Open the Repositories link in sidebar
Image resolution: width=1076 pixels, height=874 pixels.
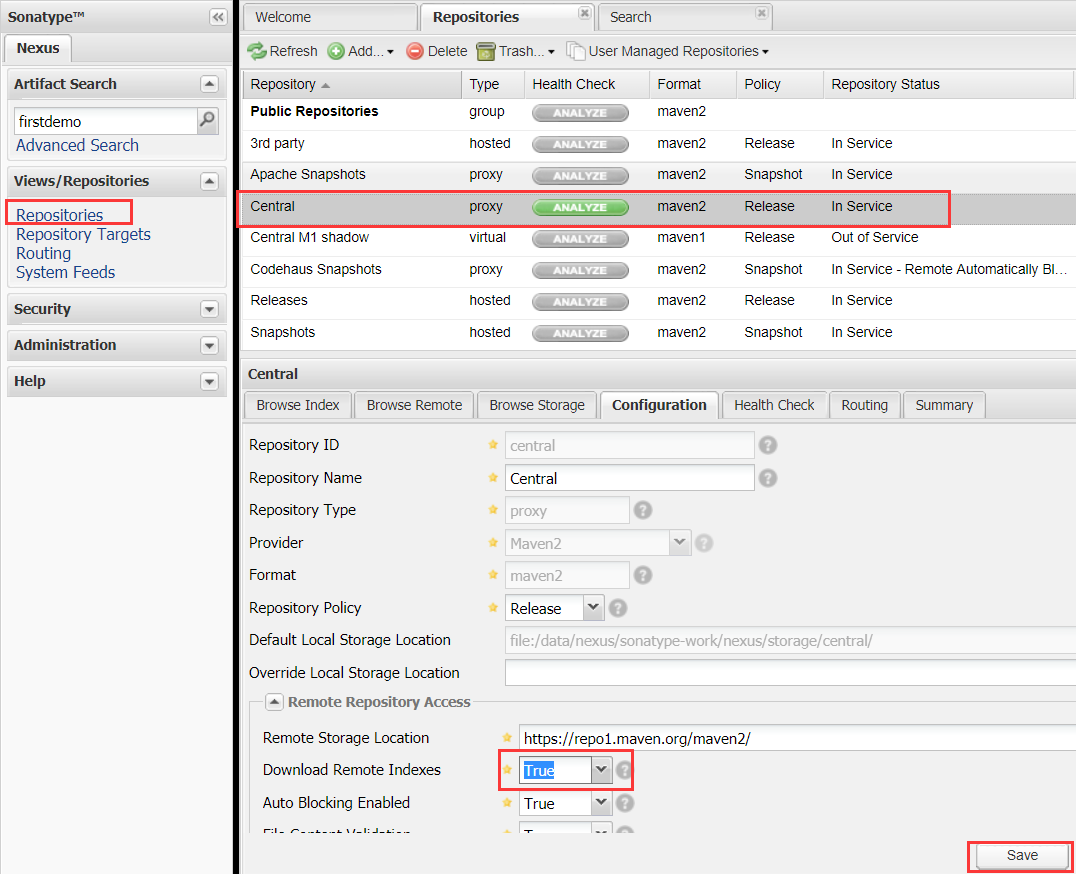[60, 215]
